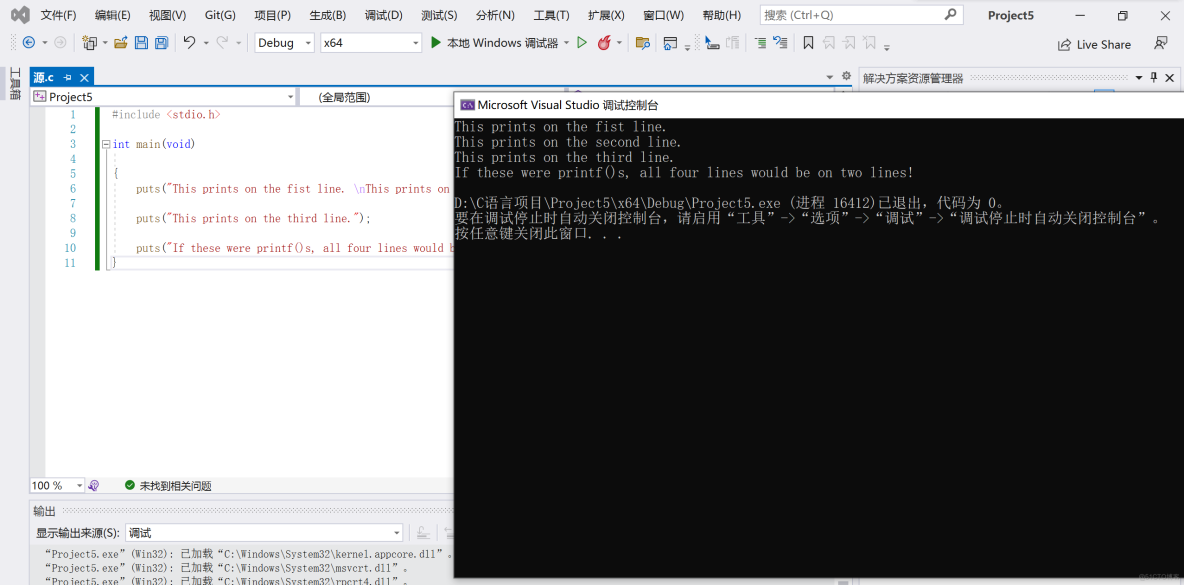The height and width of the screenshot is (585, 1184).
Task: Open the feedback person icon
Action: (1161, 44)
